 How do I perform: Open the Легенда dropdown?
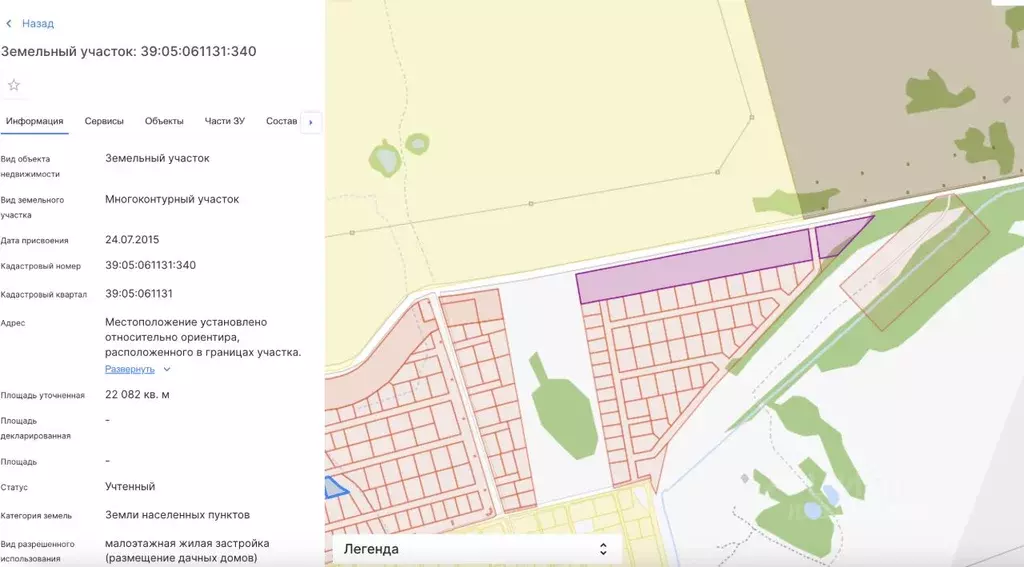pyautogui.click(x=476, y=549)
